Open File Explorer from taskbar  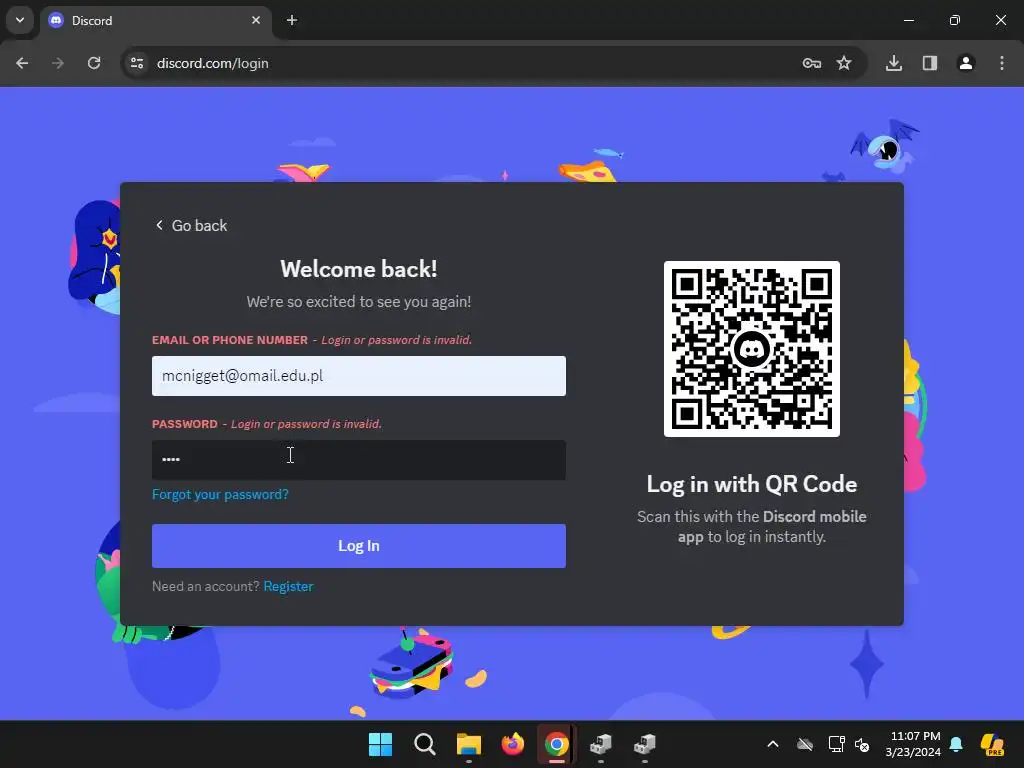tap(468, 744)
